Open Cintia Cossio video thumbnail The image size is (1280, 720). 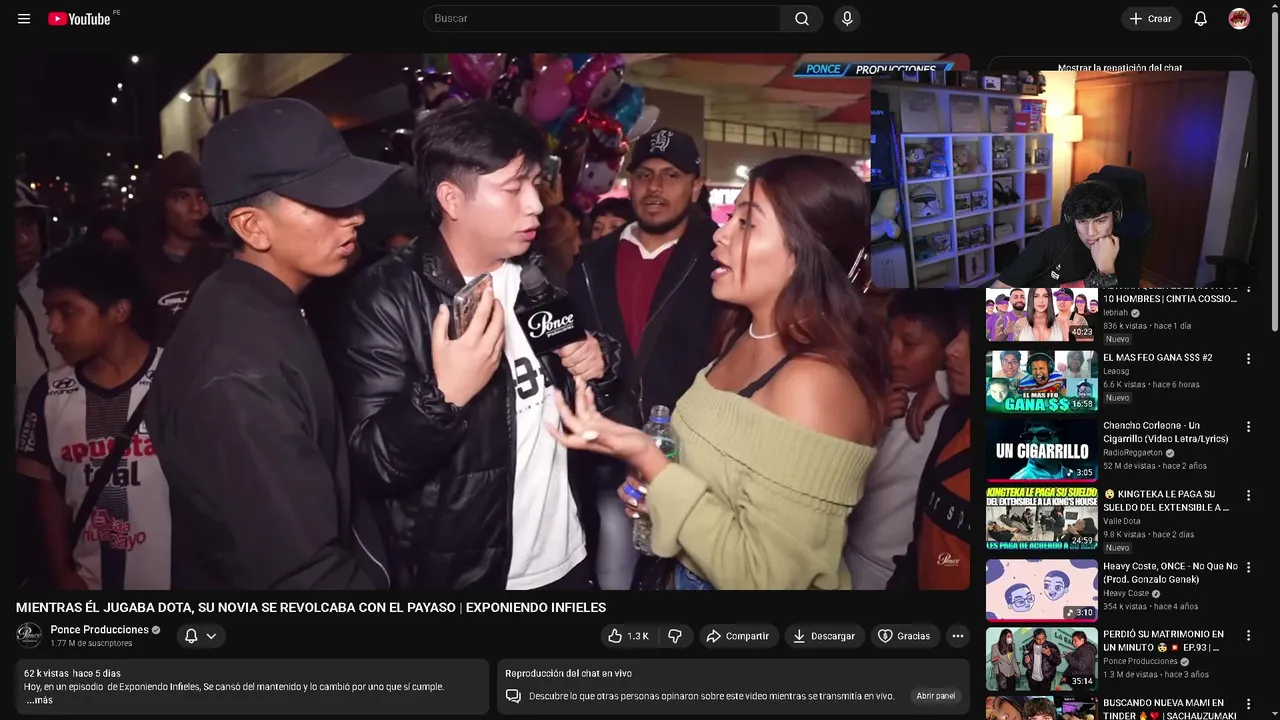tap(1041, 314)
